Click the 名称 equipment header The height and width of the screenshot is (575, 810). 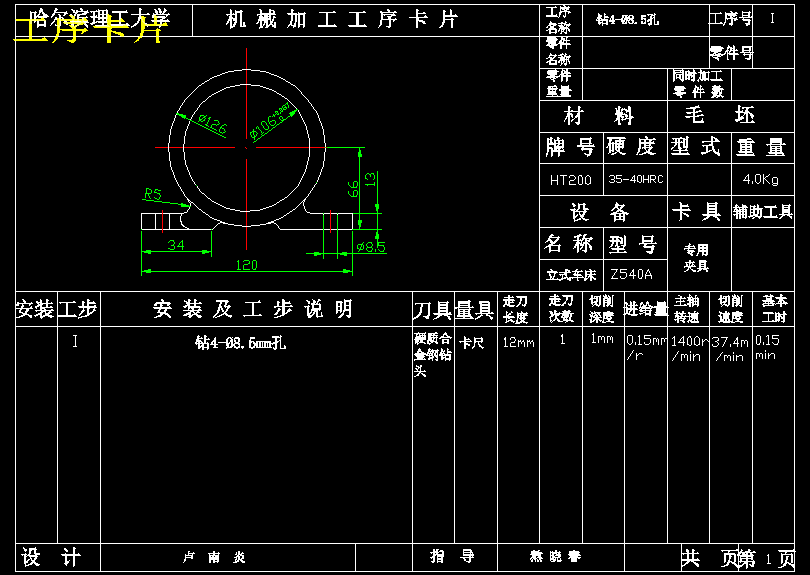[568, 243]
